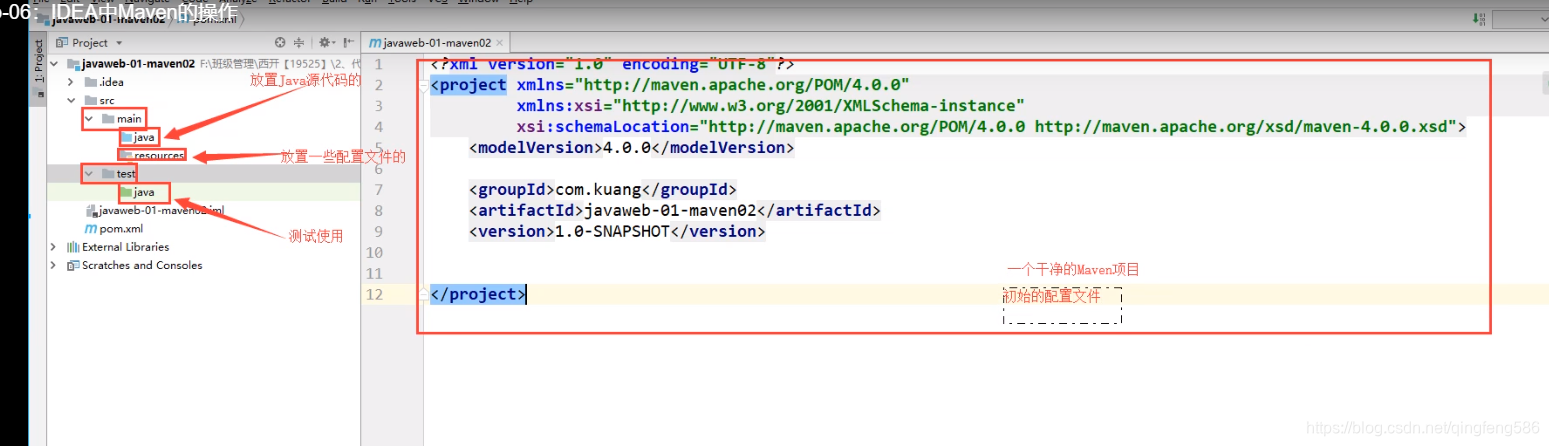Expand the External Libraries node

point(54,247)
